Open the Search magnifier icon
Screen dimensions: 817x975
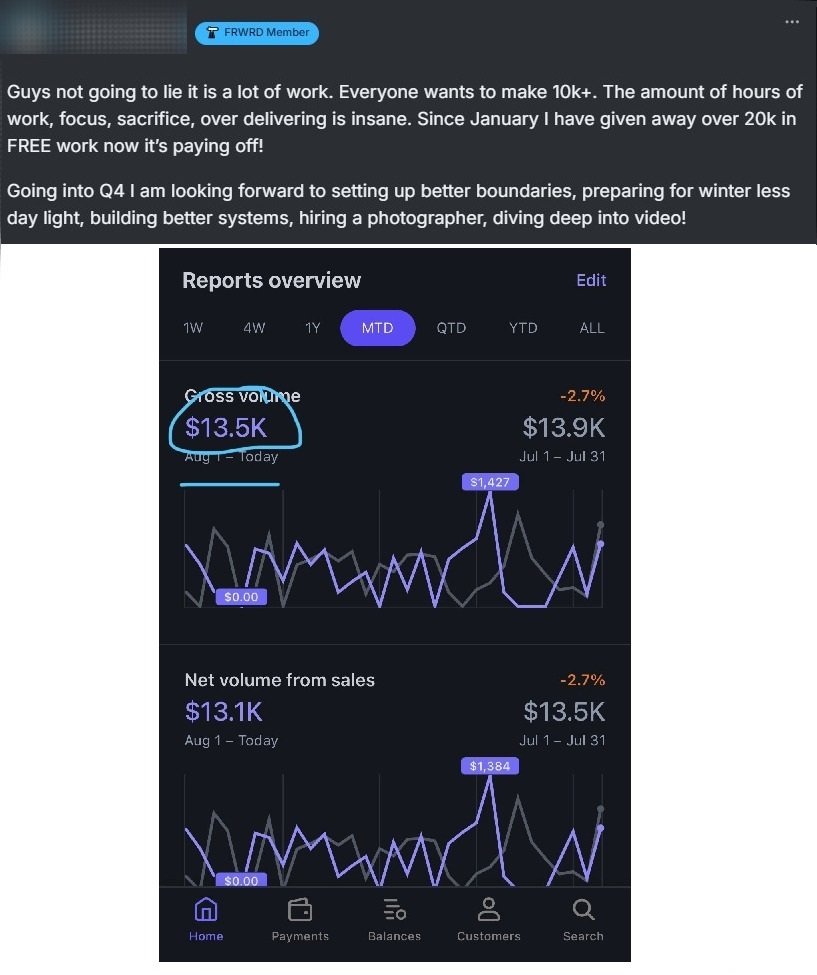(x=583, y=910)
